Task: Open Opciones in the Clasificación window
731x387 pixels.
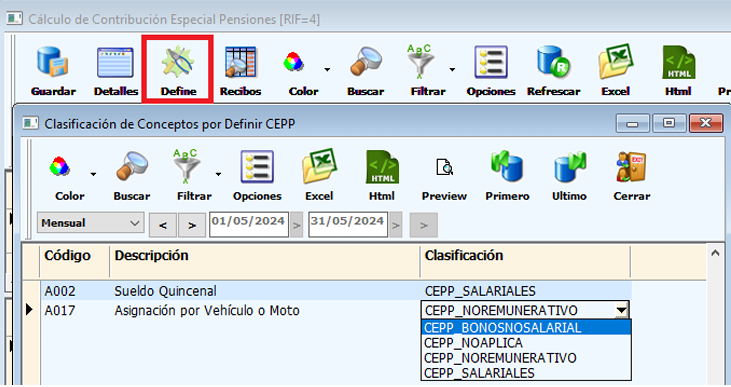Action: coord(257,176)
